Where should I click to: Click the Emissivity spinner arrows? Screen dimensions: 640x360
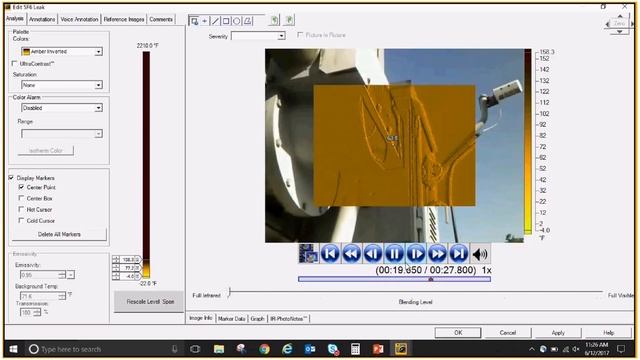click(62, 275)
